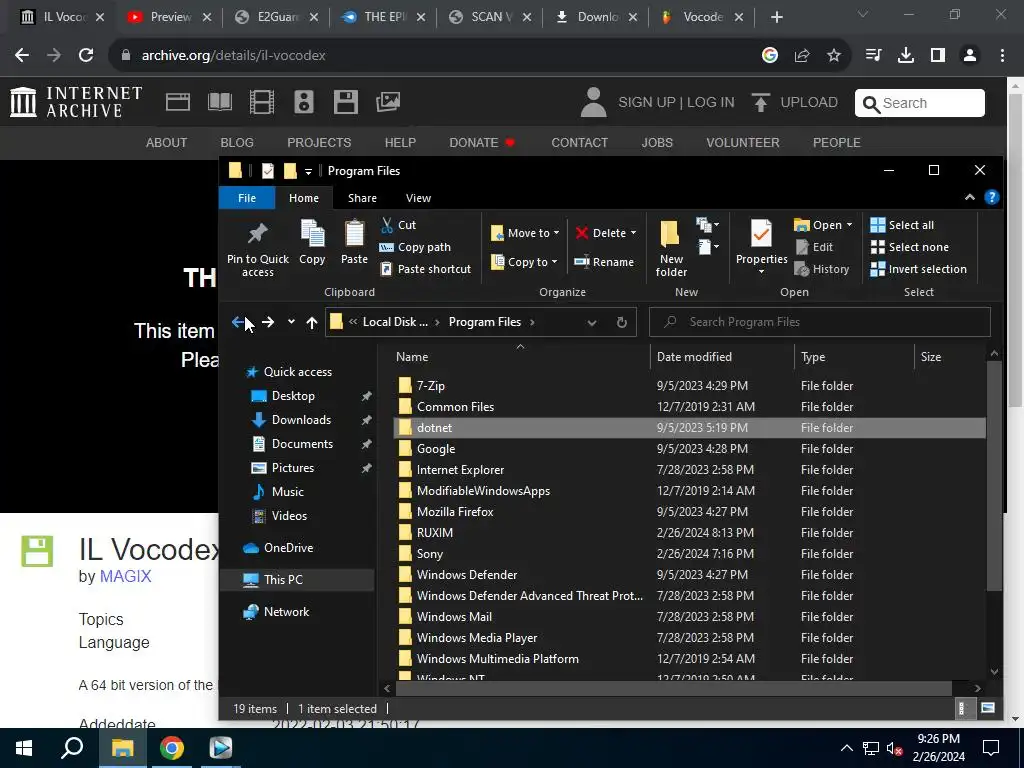Open Windows Start menu
Image resolution: width=1024 pixels, height=768 pixels.
coord(24,748)
